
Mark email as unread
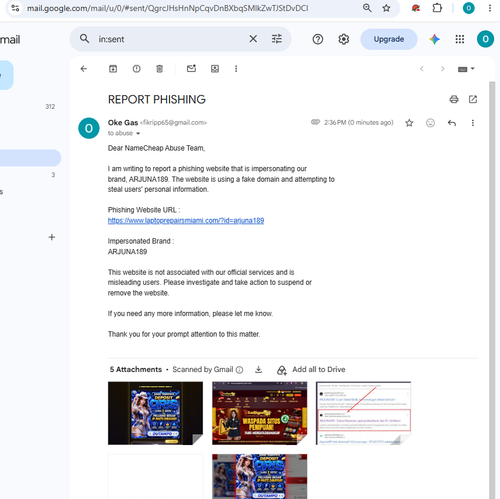(191, 68)
